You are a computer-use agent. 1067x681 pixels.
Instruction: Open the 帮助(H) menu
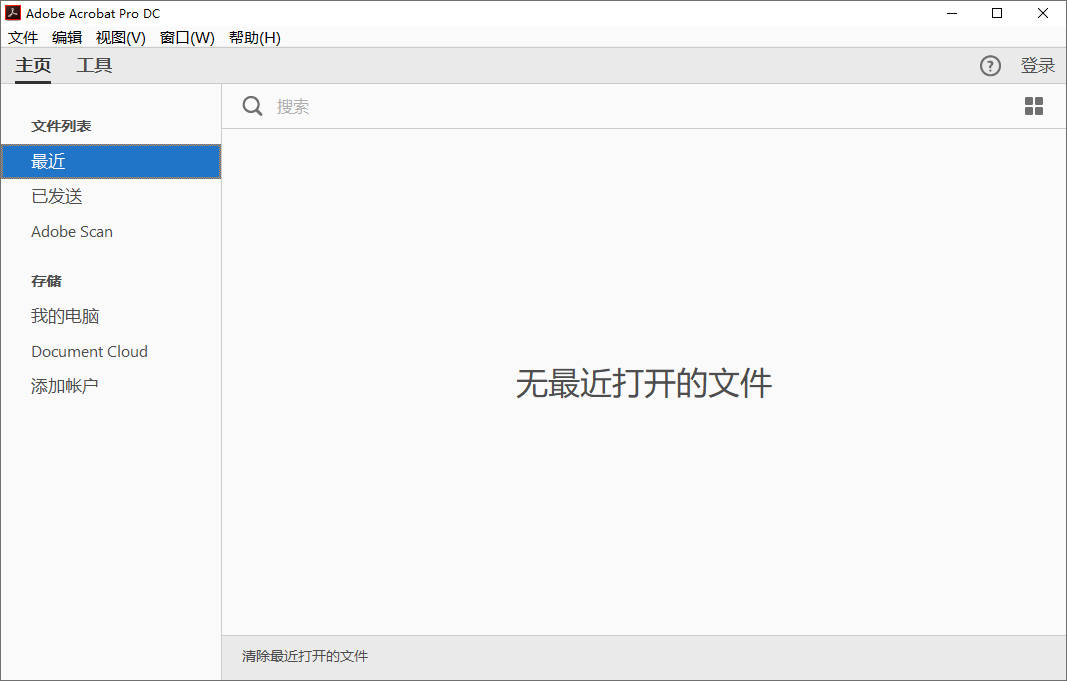click(x=254, y=37)
